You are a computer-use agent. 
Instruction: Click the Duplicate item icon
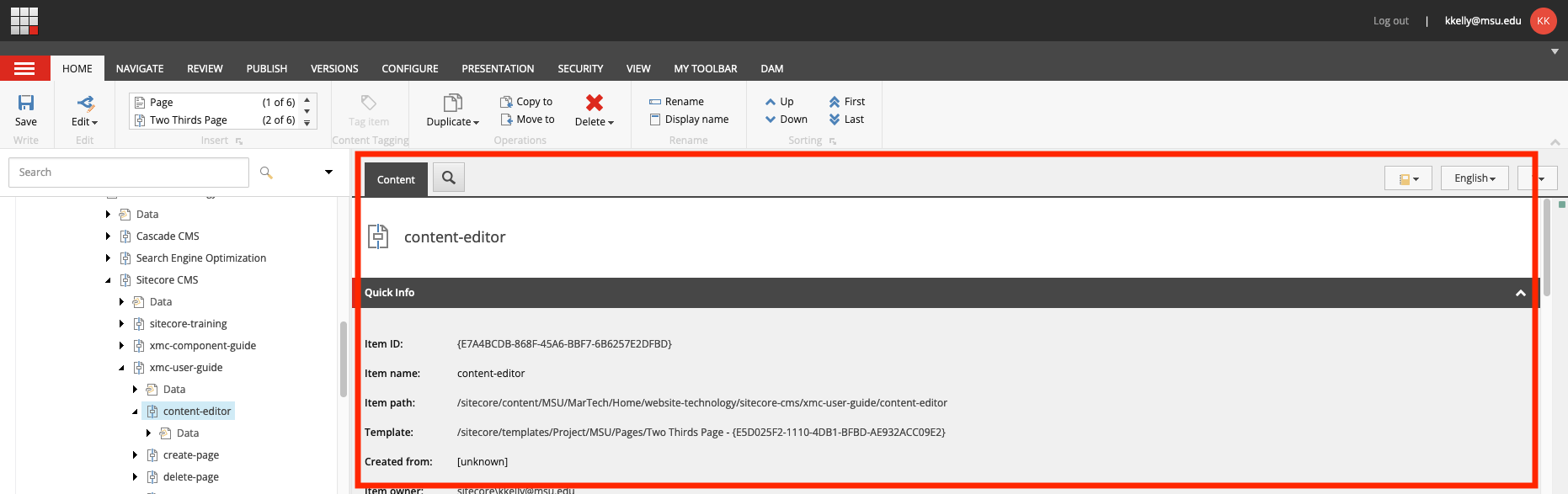point(452,103)
